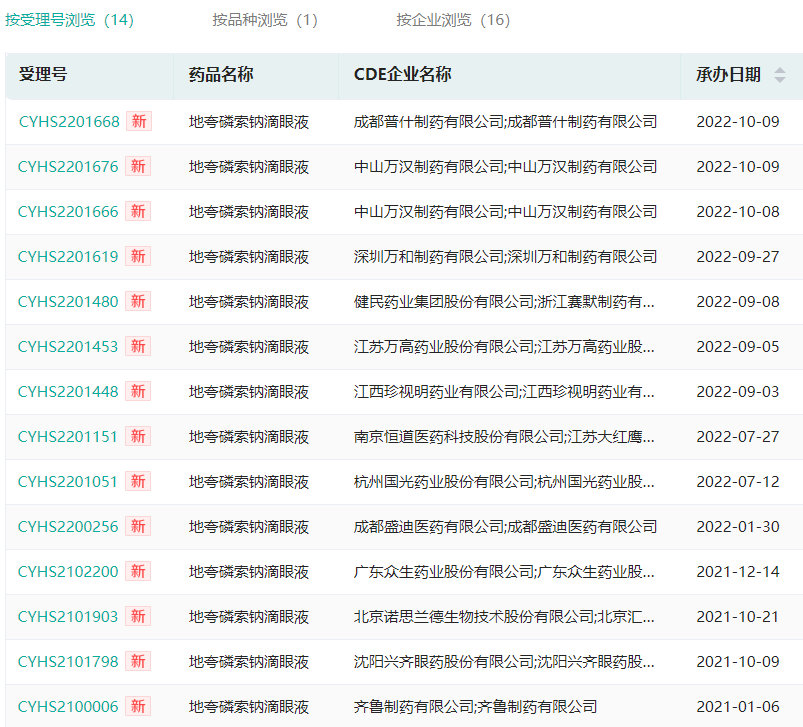The image size is (803, 727).
Task: Select company cell 北京诺思兰德生物技术股份有限公司
Action: pyautogui.click(x=504, y=617)
